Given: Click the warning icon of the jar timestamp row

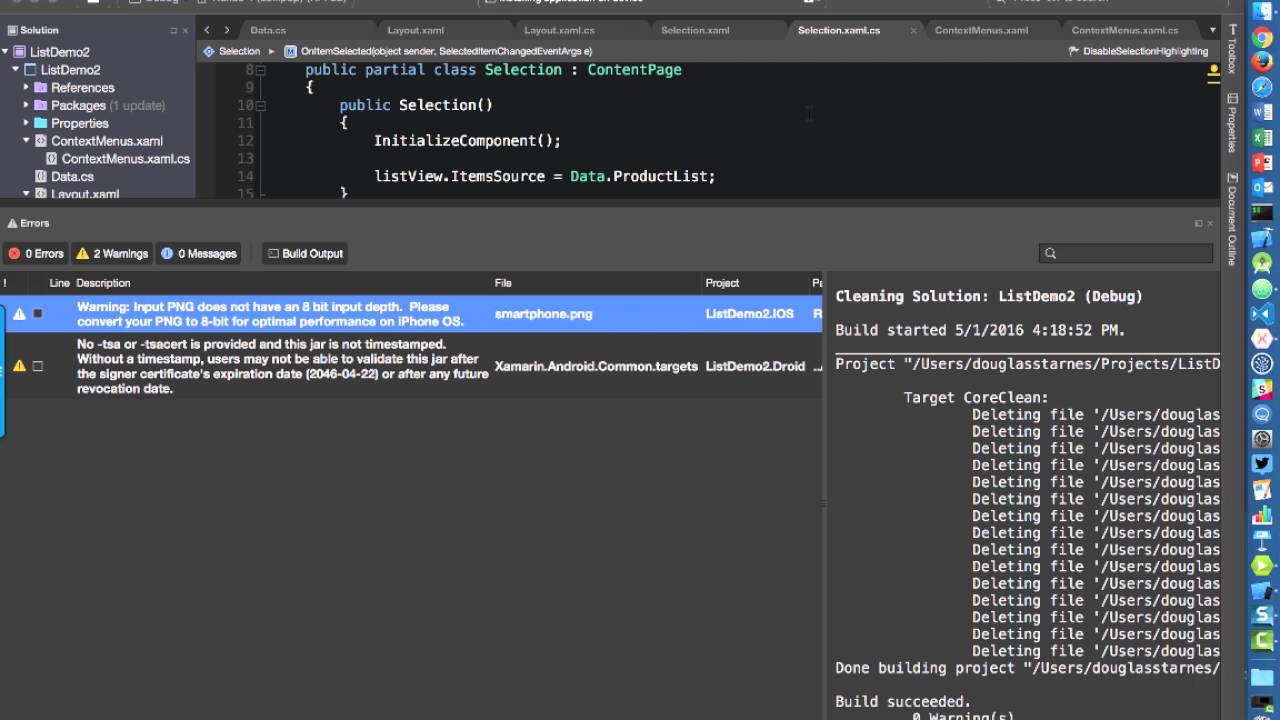Looking at the screenshot, I should [x=19, y=366].
